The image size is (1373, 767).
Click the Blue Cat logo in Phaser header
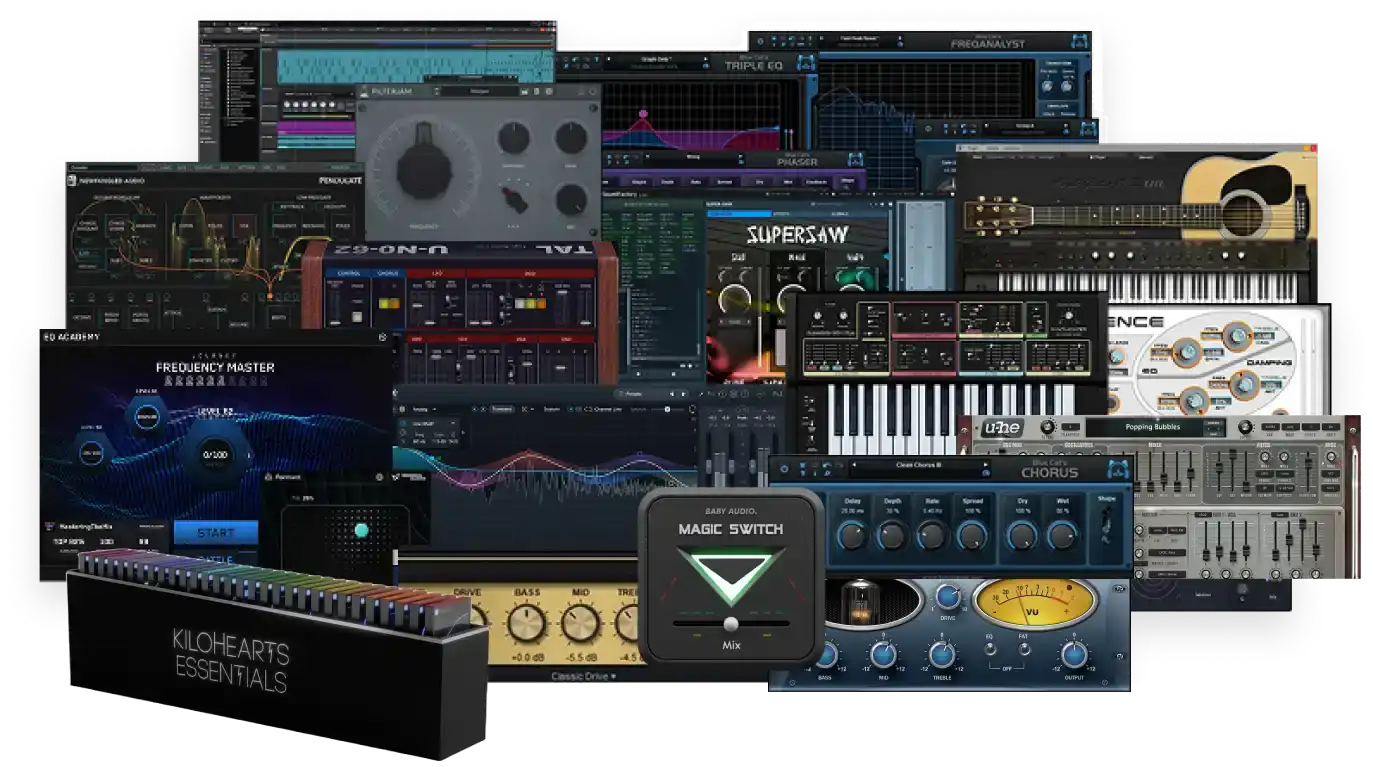[x=856, y=159]
